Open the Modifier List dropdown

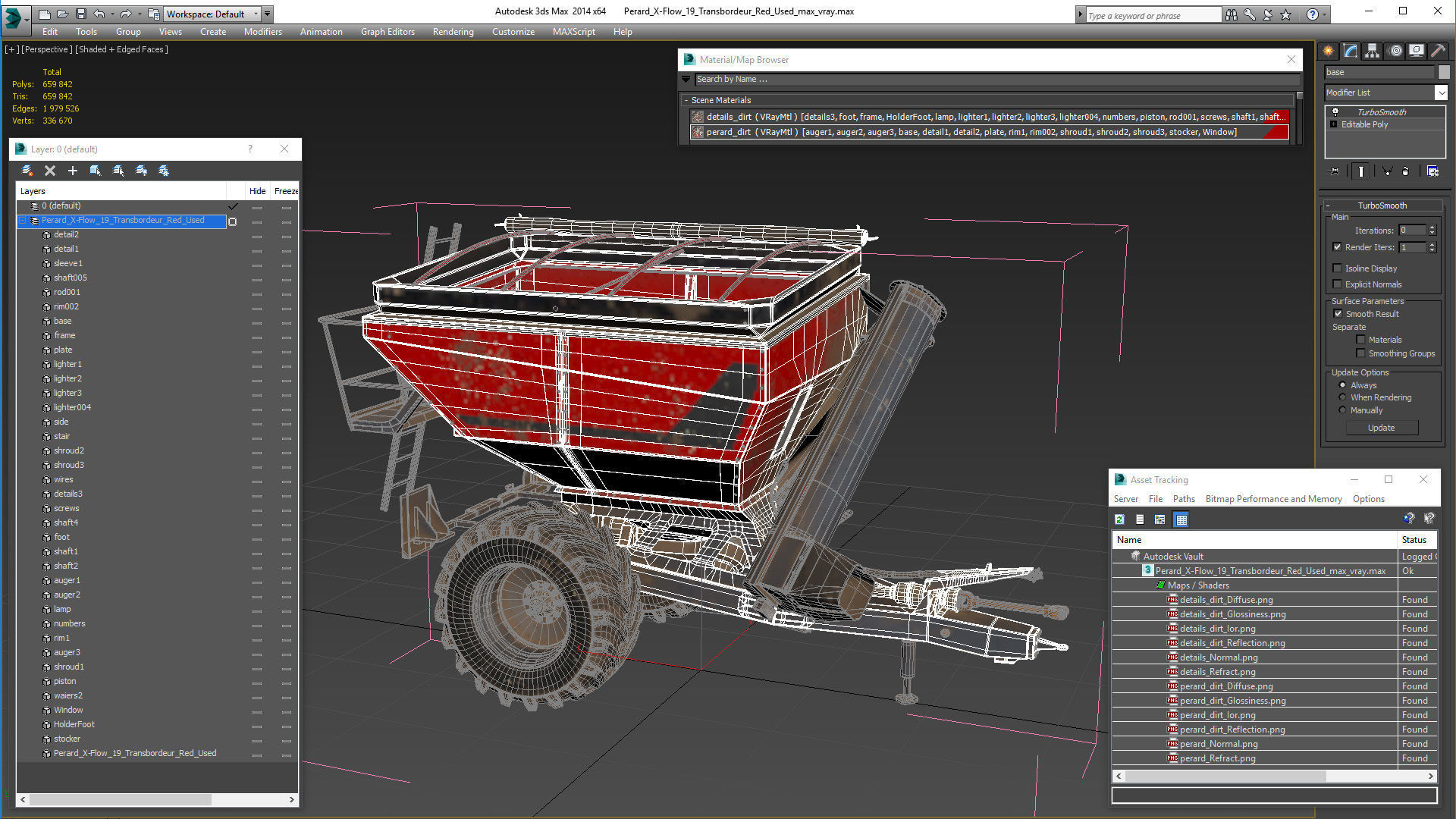(1441, 93)
